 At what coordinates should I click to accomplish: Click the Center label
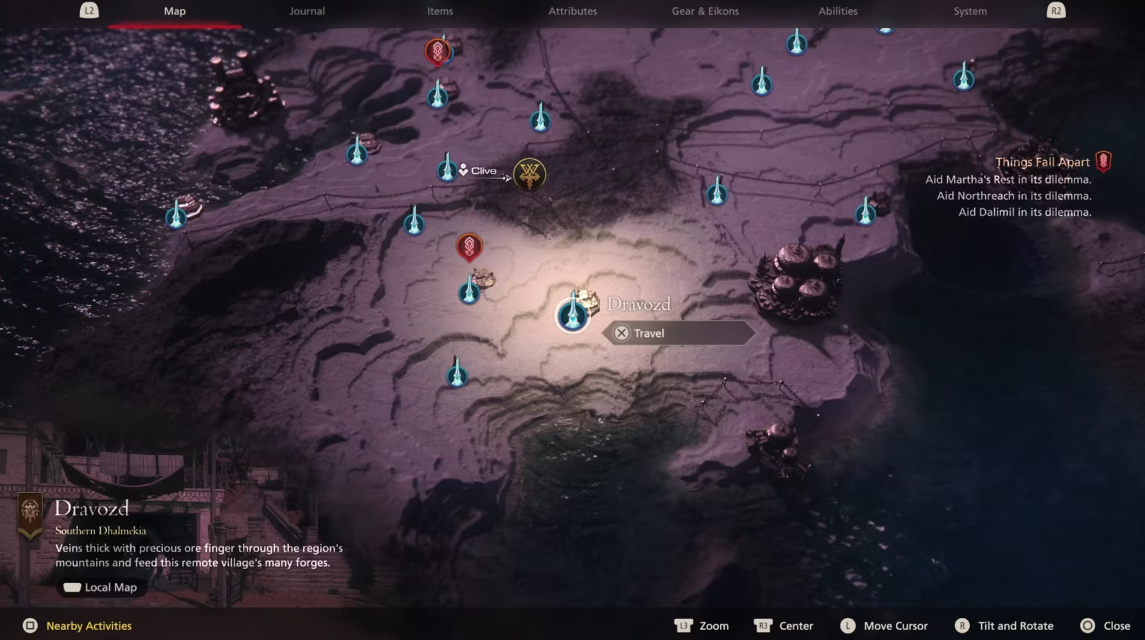pyautogui.click(x=796, y=626)
